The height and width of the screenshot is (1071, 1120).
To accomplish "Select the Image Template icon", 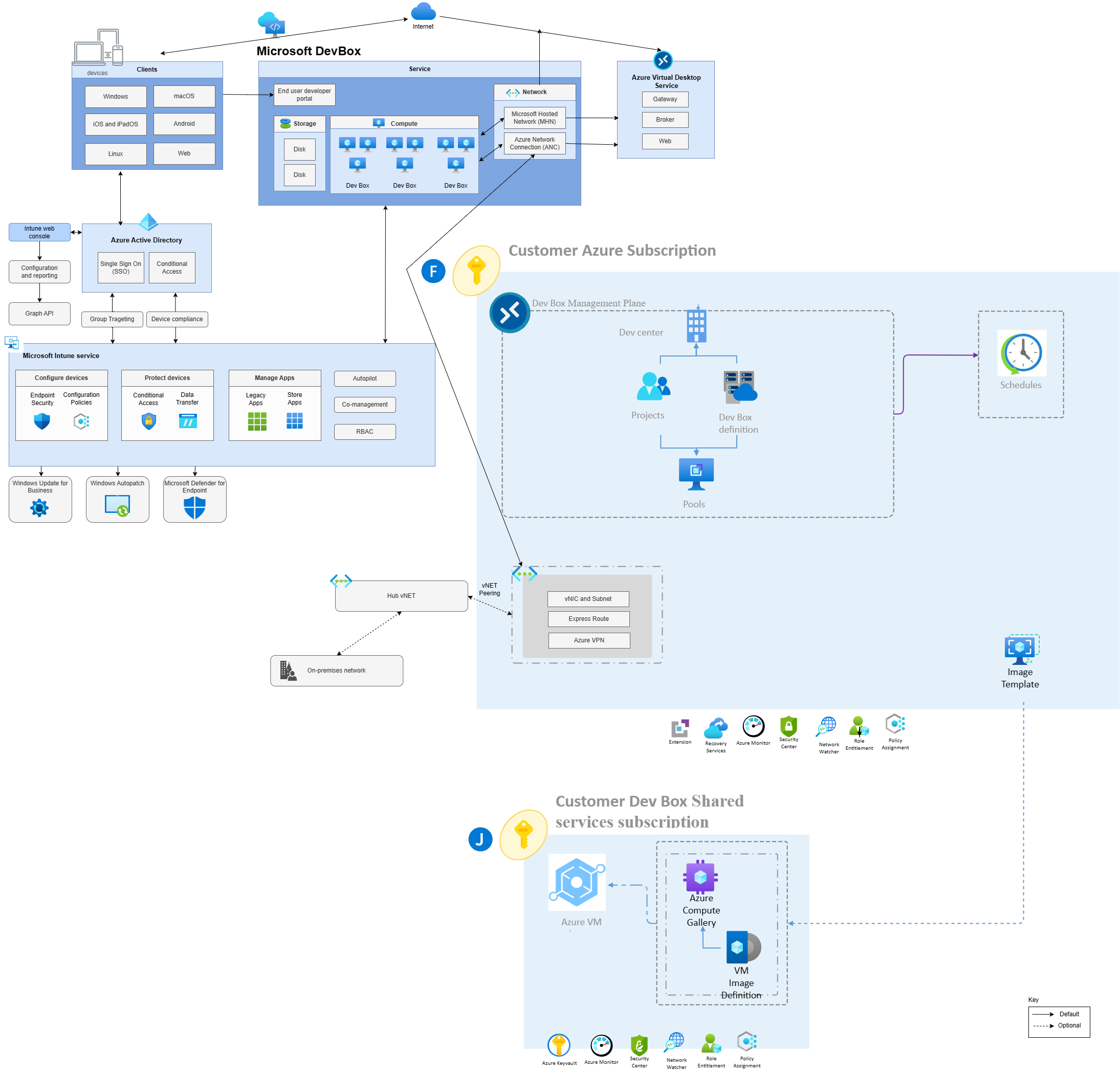I will (x=1021, y=650).
